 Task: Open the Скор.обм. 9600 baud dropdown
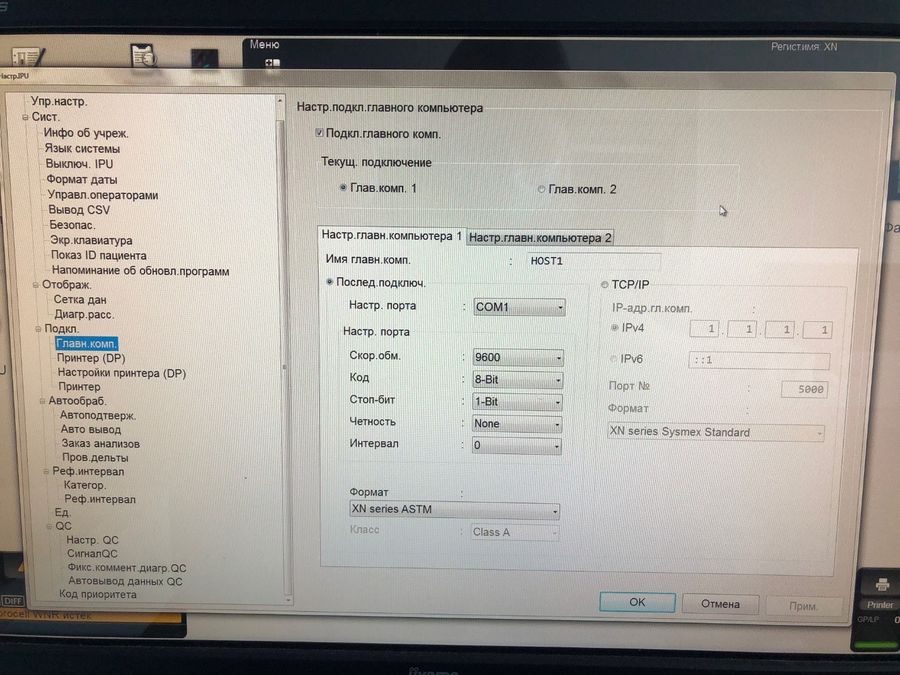517,357
